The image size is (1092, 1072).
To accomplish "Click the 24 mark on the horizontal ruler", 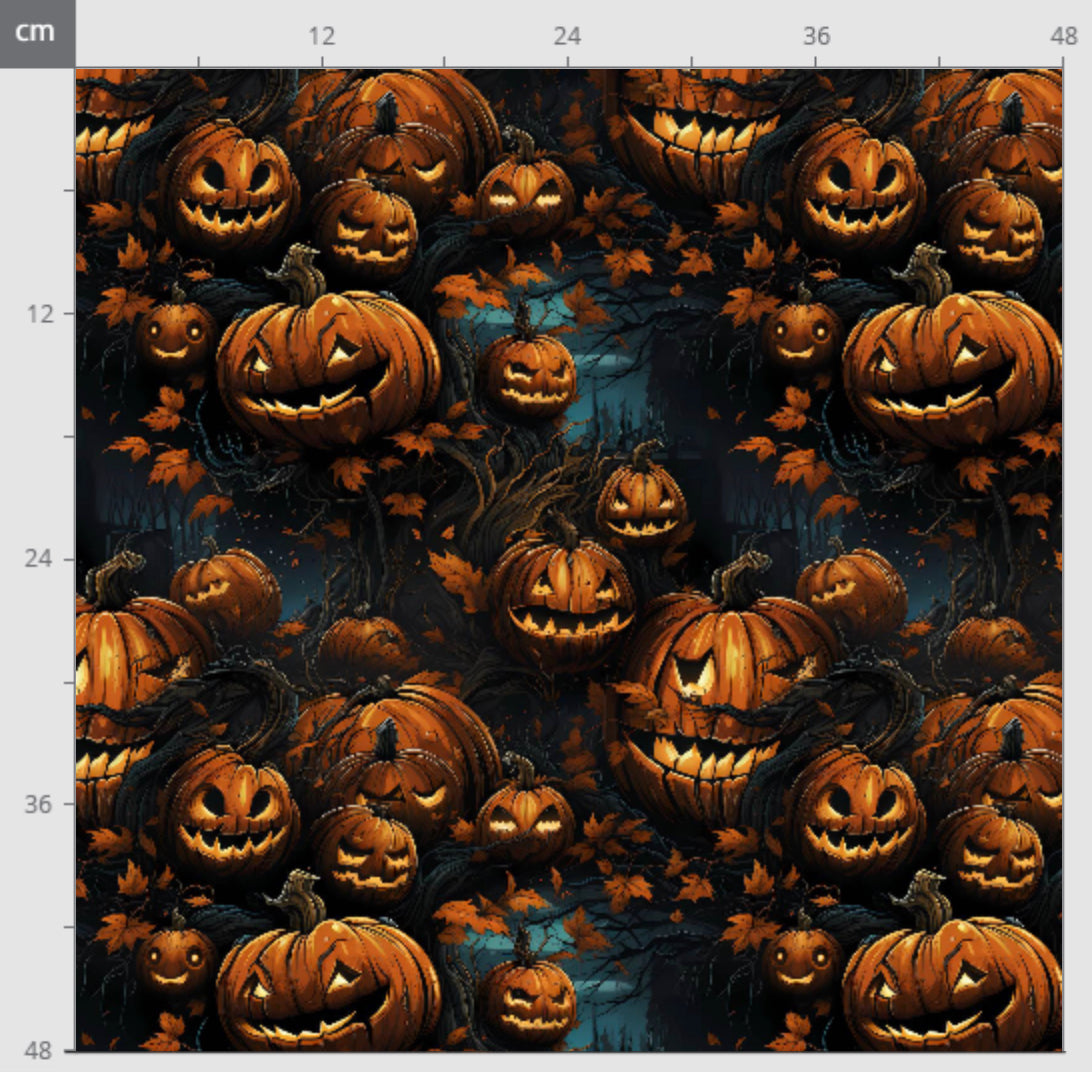I will coord(567,37).
